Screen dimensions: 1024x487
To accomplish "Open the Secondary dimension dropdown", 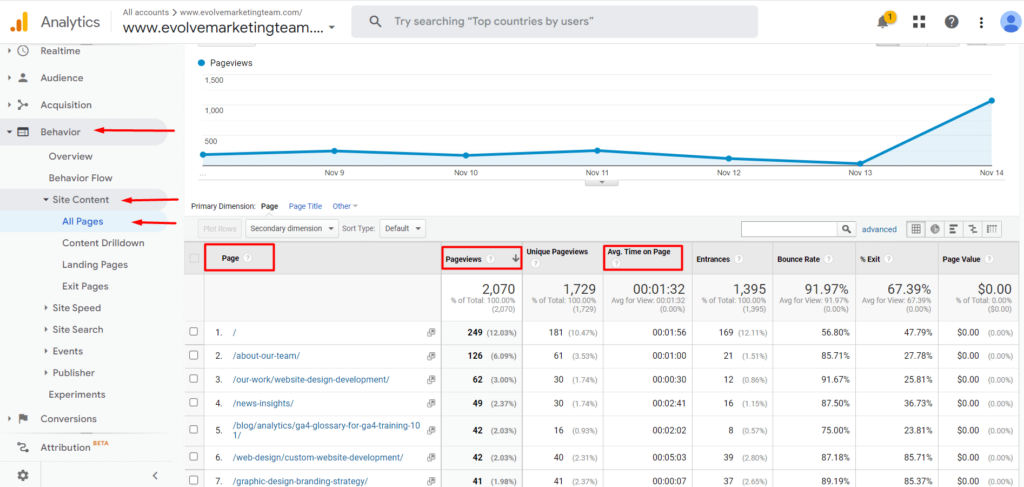I will (x=292, y=228).
